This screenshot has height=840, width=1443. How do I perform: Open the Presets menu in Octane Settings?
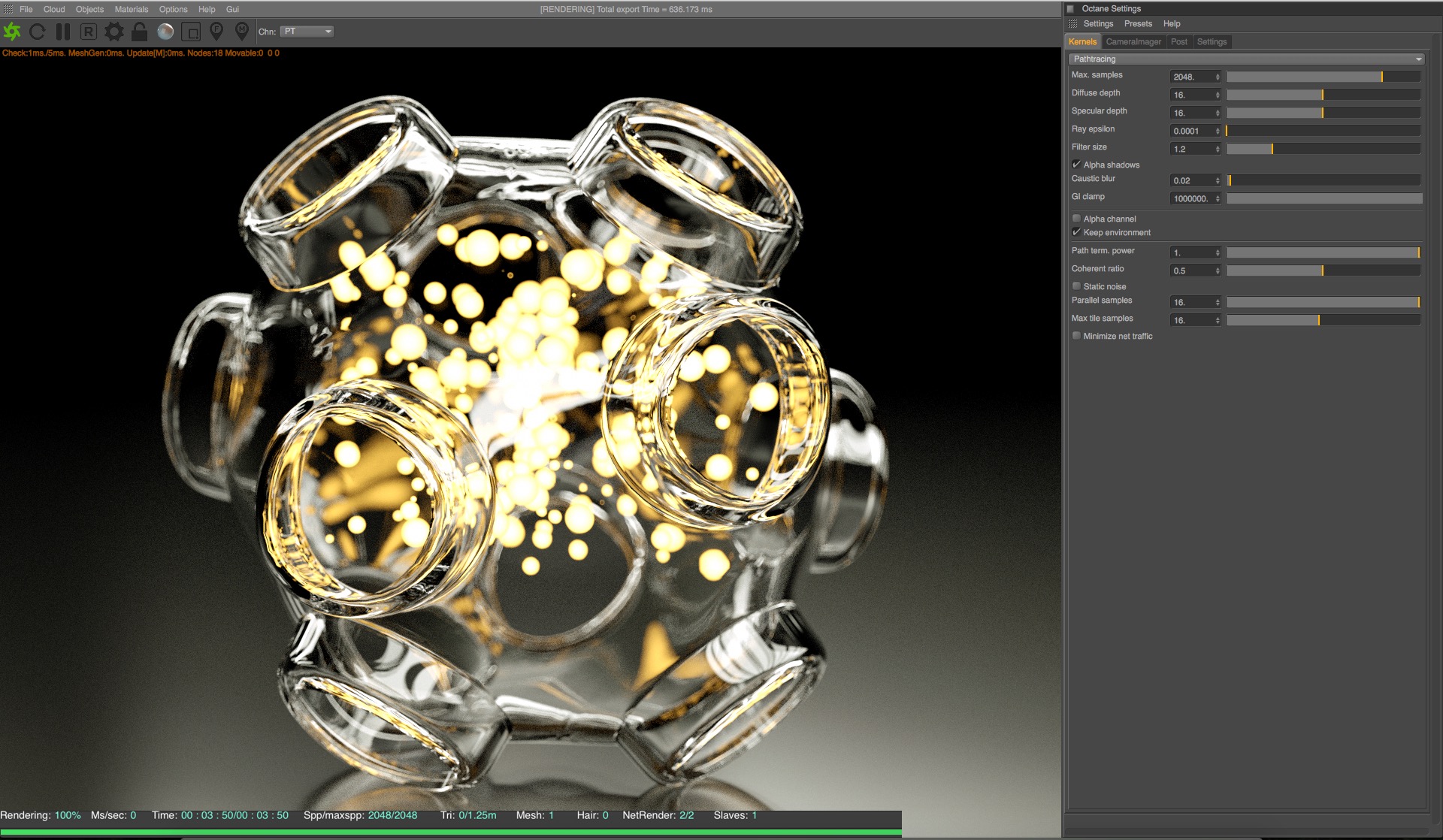[x=1138, y=23]
